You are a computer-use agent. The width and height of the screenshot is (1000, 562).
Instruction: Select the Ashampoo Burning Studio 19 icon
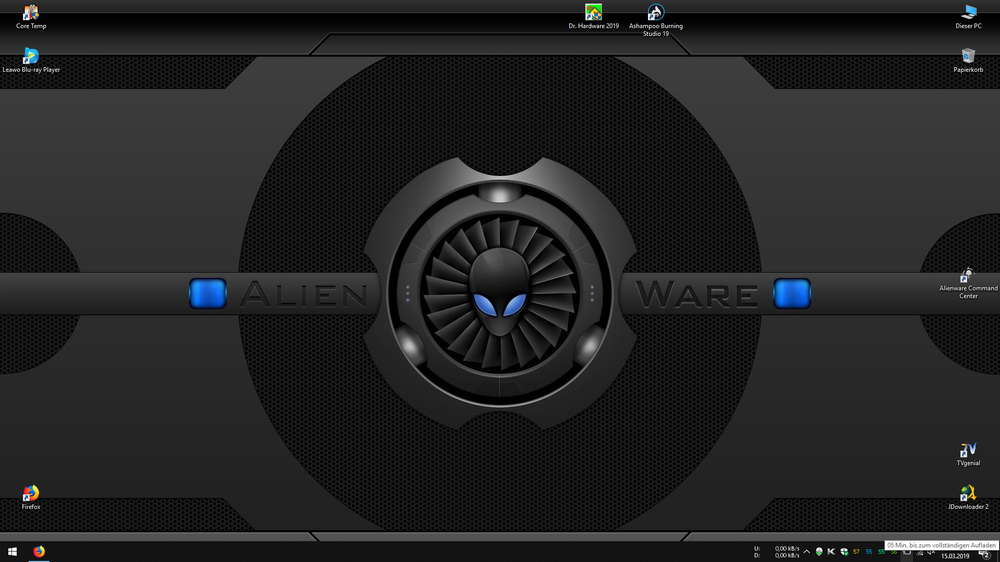[655, 14]
